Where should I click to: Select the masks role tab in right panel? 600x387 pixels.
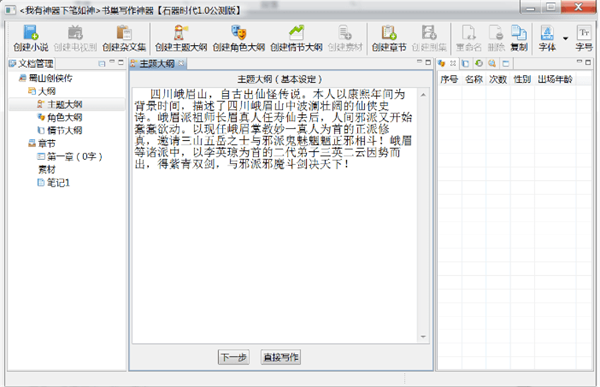[x=442, y=63]
